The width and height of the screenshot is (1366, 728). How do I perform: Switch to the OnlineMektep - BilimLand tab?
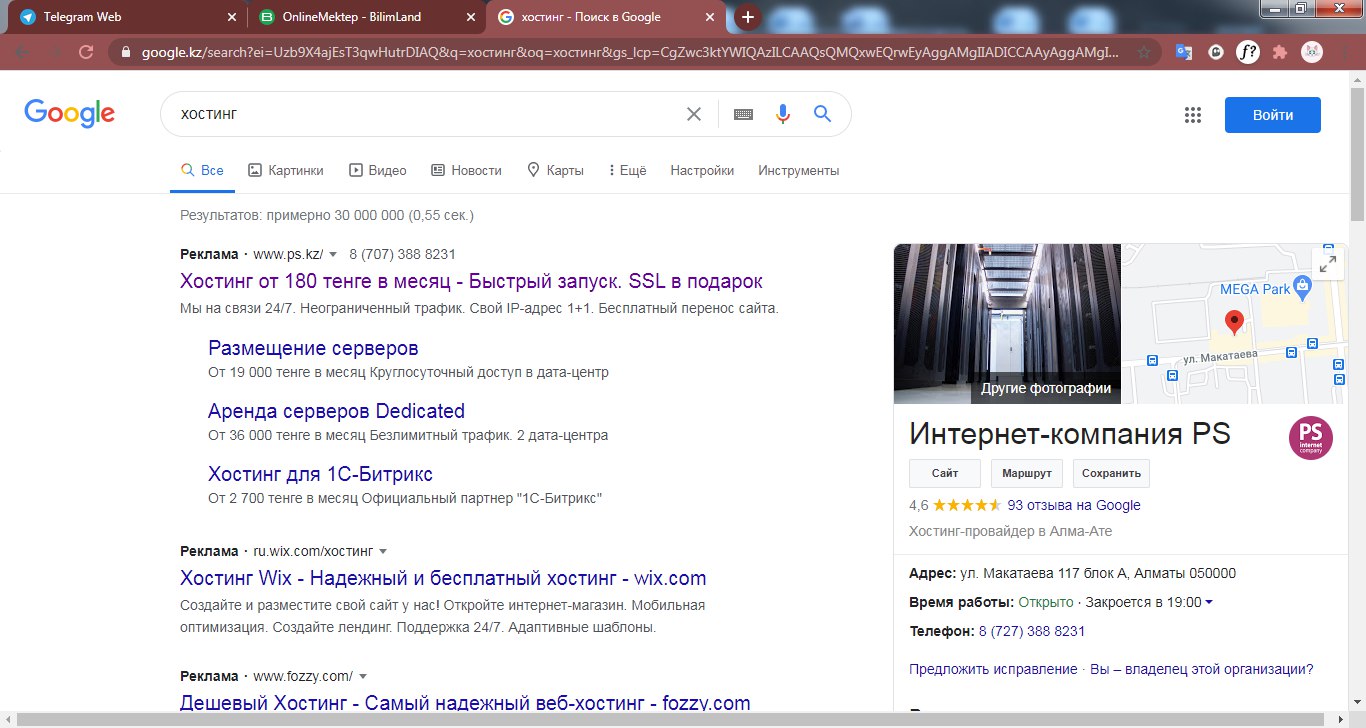[x=365, y=17]
